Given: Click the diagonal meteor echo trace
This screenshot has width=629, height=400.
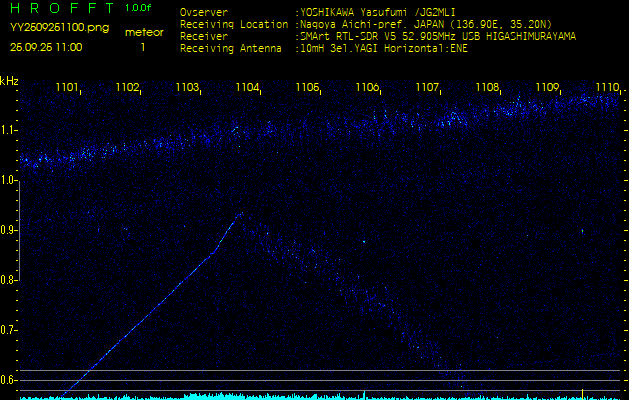Looking at the screenshot, I should 150,312.
